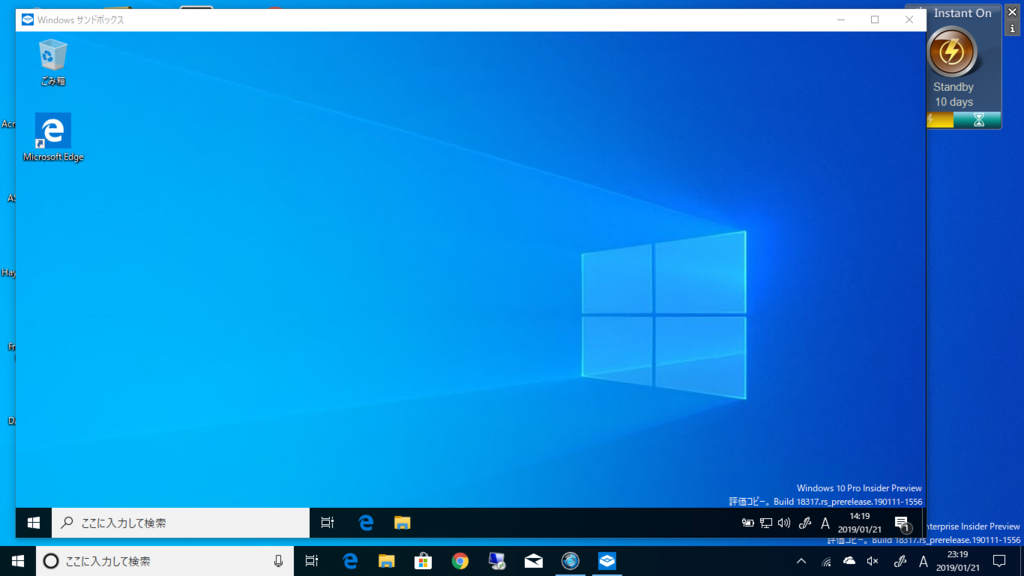Open File Explorer on the host taskbar
This screenshot has width=1024, height=576.
coord(387,561)
